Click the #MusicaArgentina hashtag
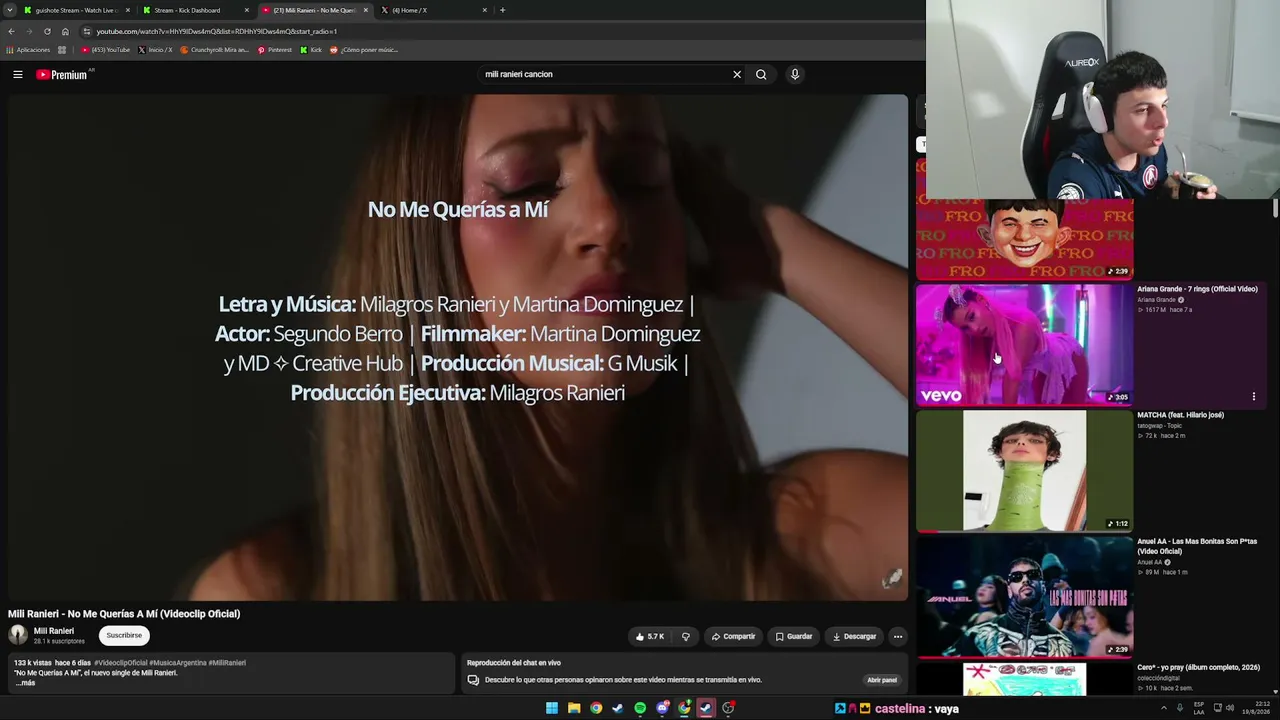 coord(177,663)
